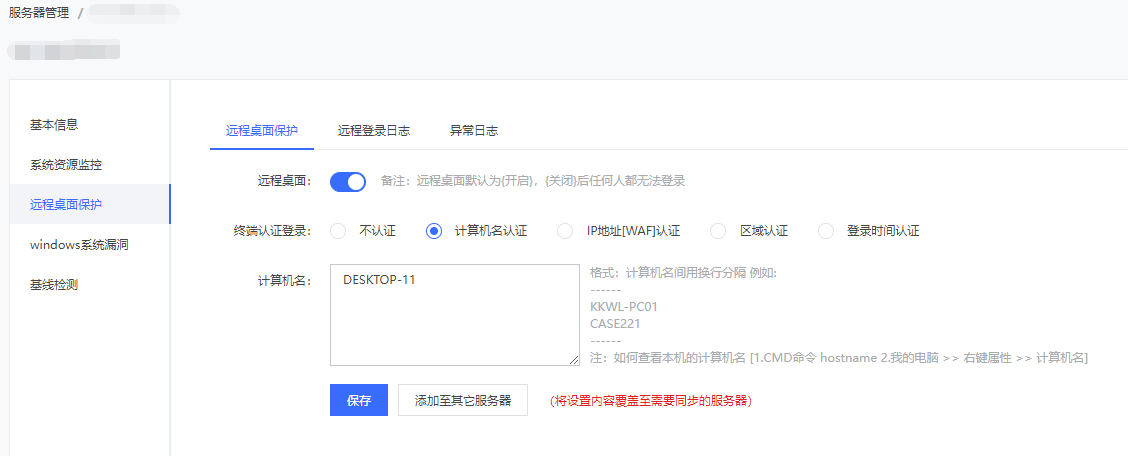
Task: Select 远程桌面保护 in the left sidebar
Action: [66, 205]
